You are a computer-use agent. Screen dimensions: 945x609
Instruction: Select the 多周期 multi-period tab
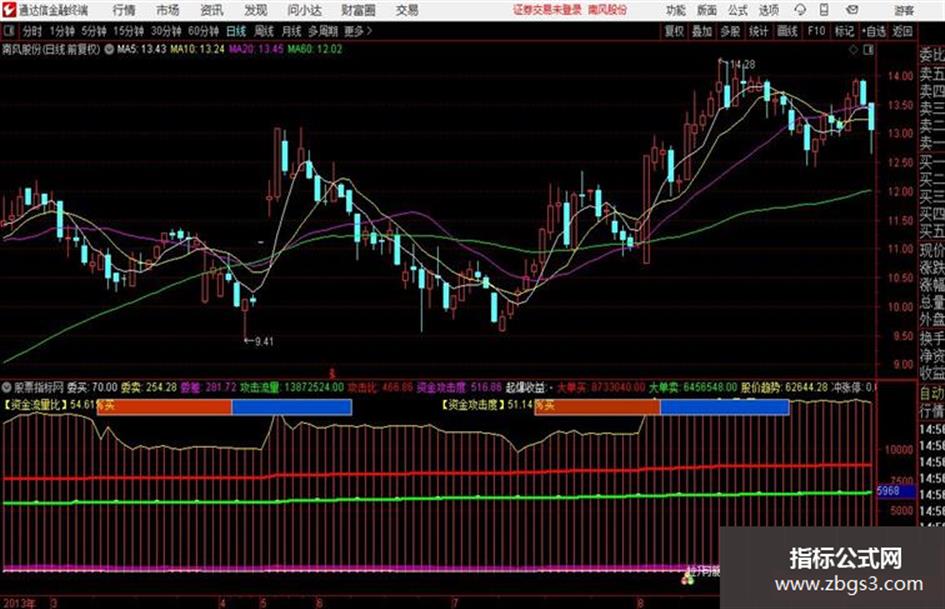pos(323,31)
